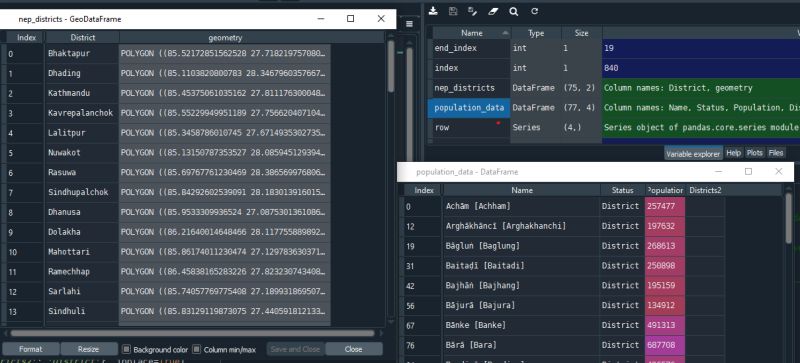800x363 pixels.
Task: Click the Achām [Achham] name cell
Action: tap(521, 206)
